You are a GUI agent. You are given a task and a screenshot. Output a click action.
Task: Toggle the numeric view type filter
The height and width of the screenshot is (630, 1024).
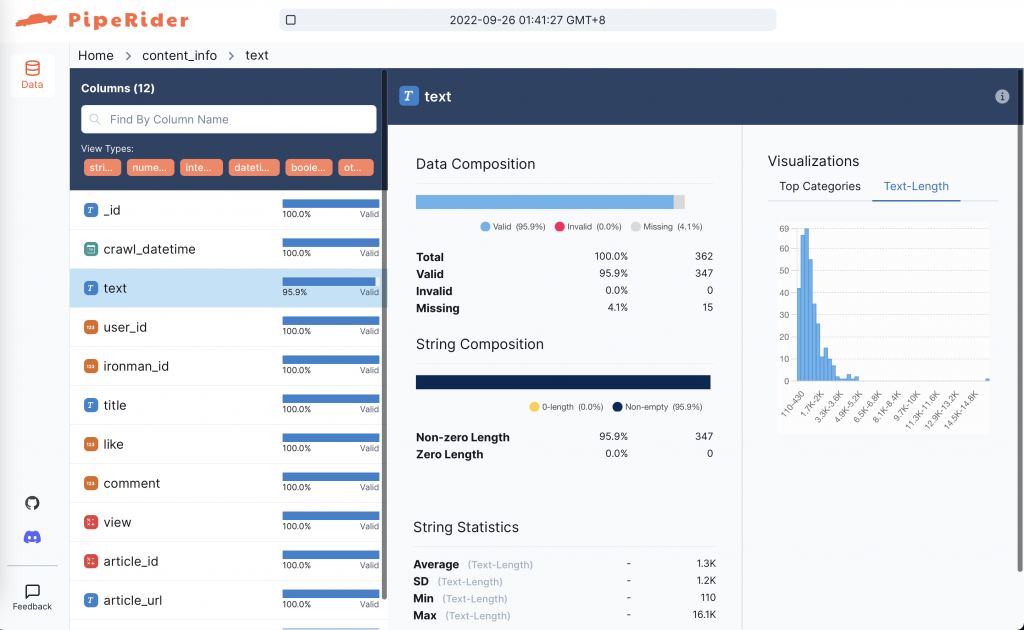150,168
